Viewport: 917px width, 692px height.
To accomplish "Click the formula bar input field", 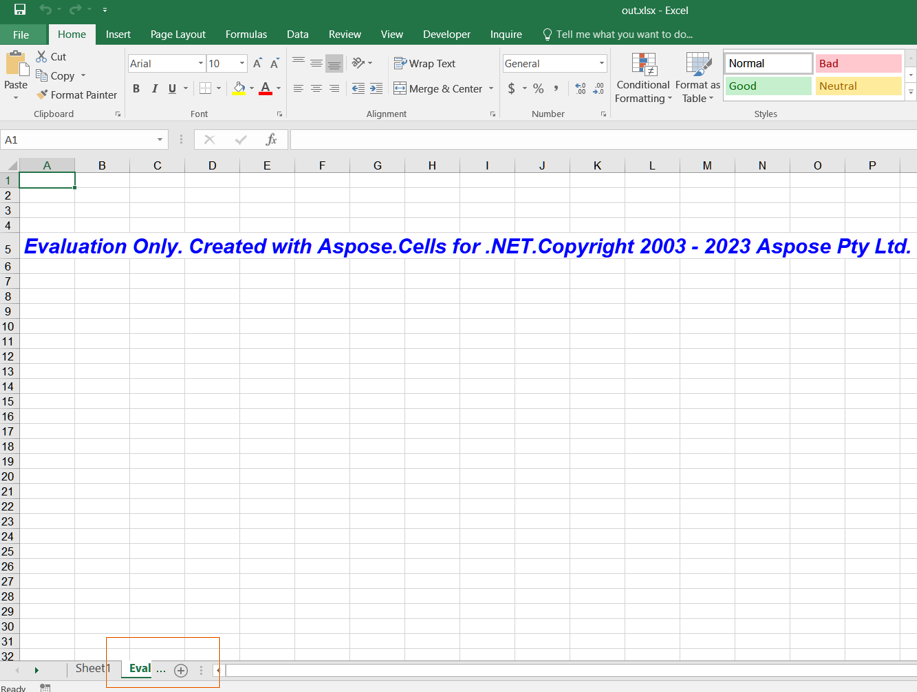I will 600,140.
